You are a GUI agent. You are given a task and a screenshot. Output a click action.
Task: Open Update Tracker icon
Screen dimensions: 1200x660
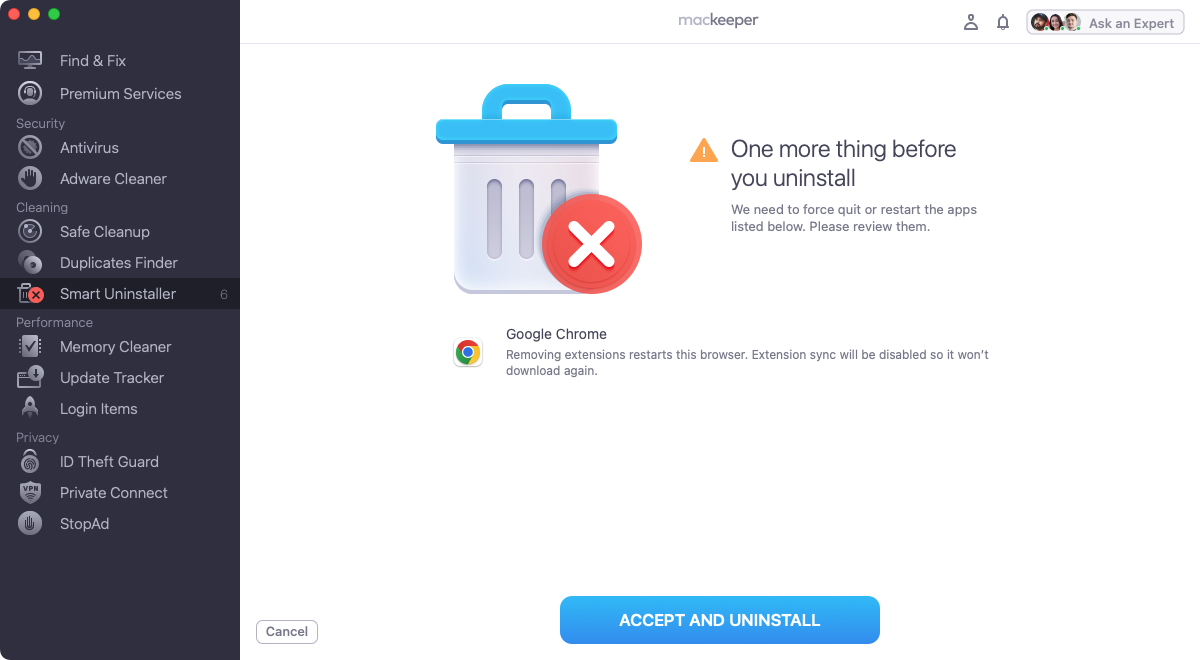[x=30, y=378]
